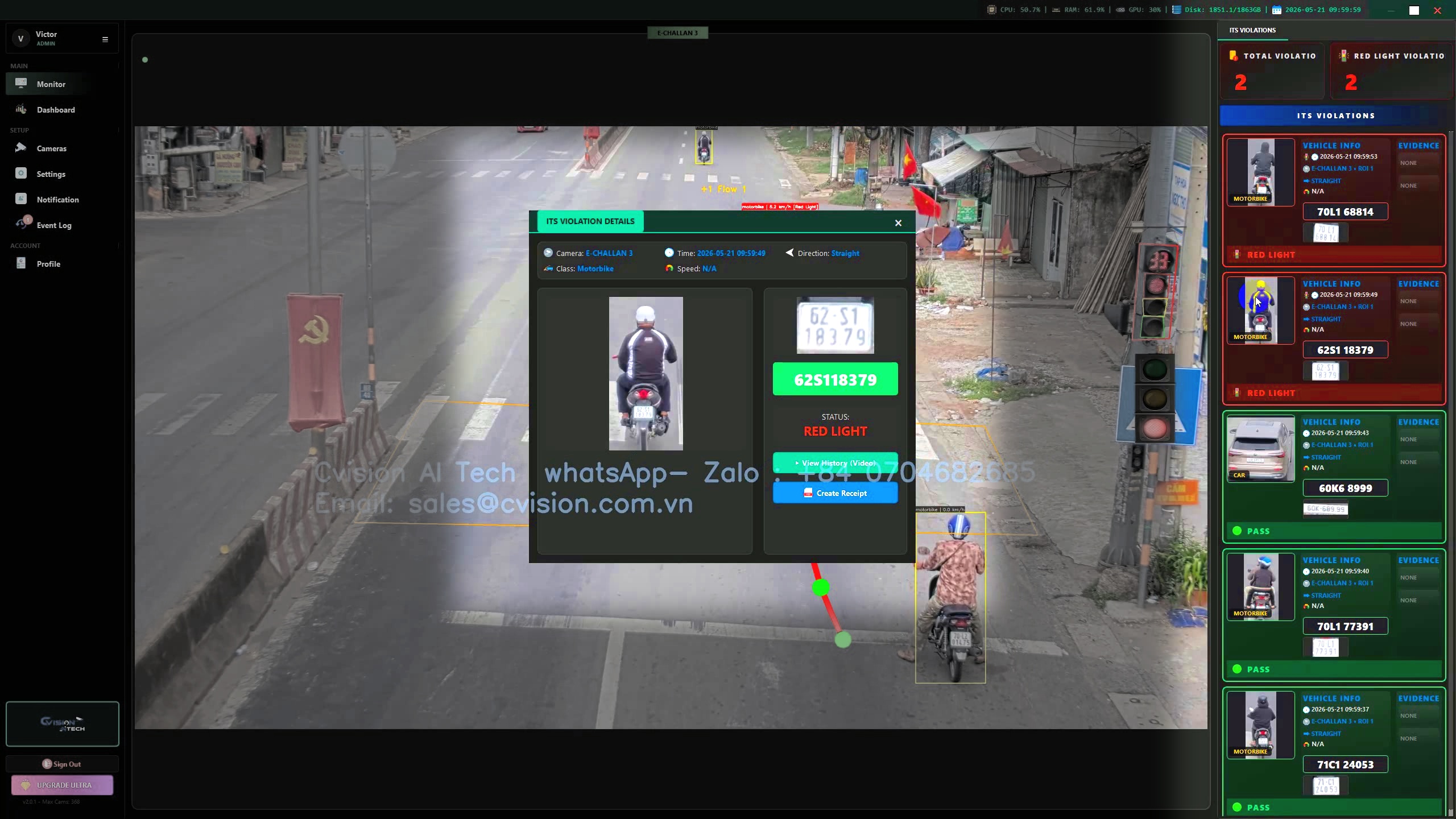
Task: Click the Event Log icon with badge
Action: tap(23, 223)
